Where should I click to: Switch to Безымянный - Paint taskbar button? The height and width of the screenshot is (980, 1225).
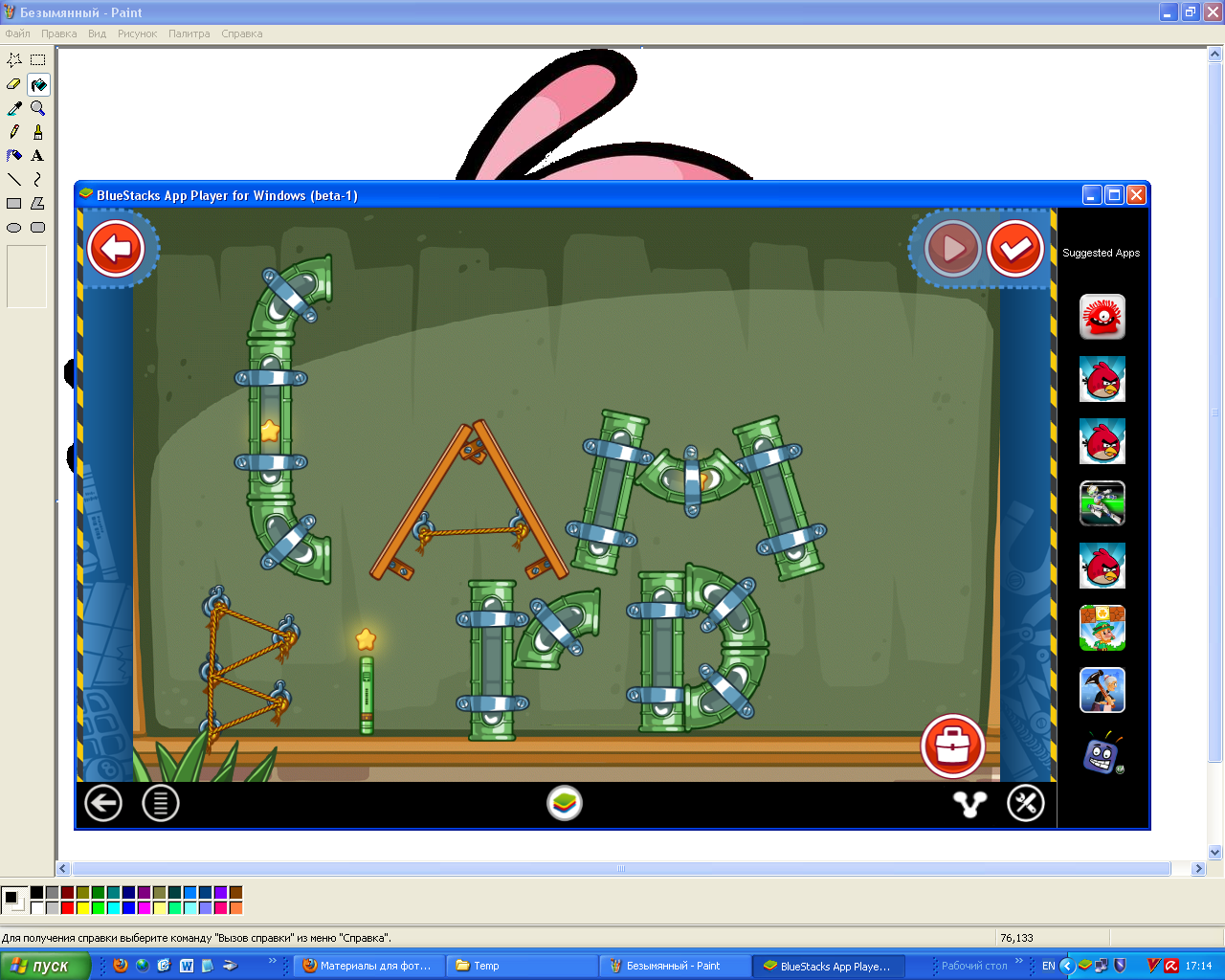675,966
